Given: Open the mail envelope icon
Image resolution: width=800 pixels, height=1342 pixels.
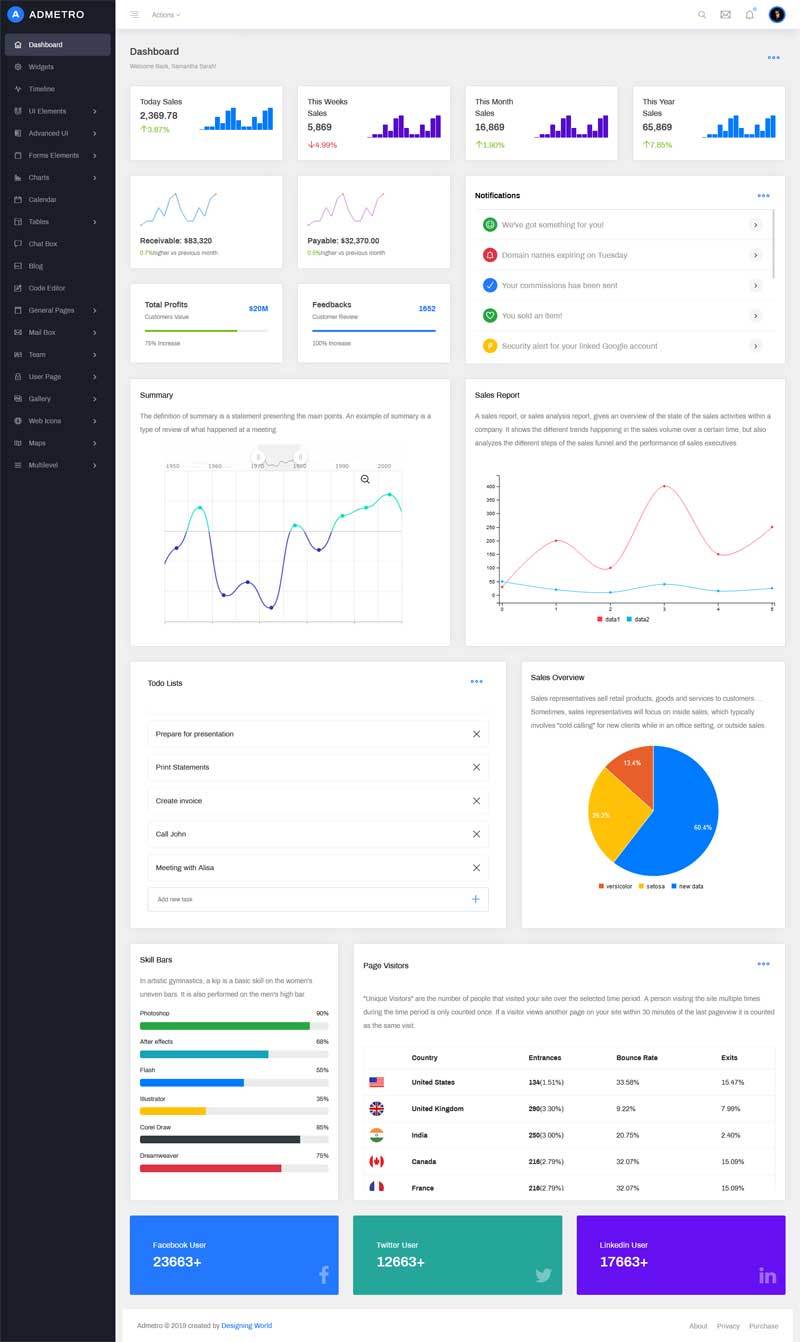Looking at the screenshot, I should click(725, 15).
